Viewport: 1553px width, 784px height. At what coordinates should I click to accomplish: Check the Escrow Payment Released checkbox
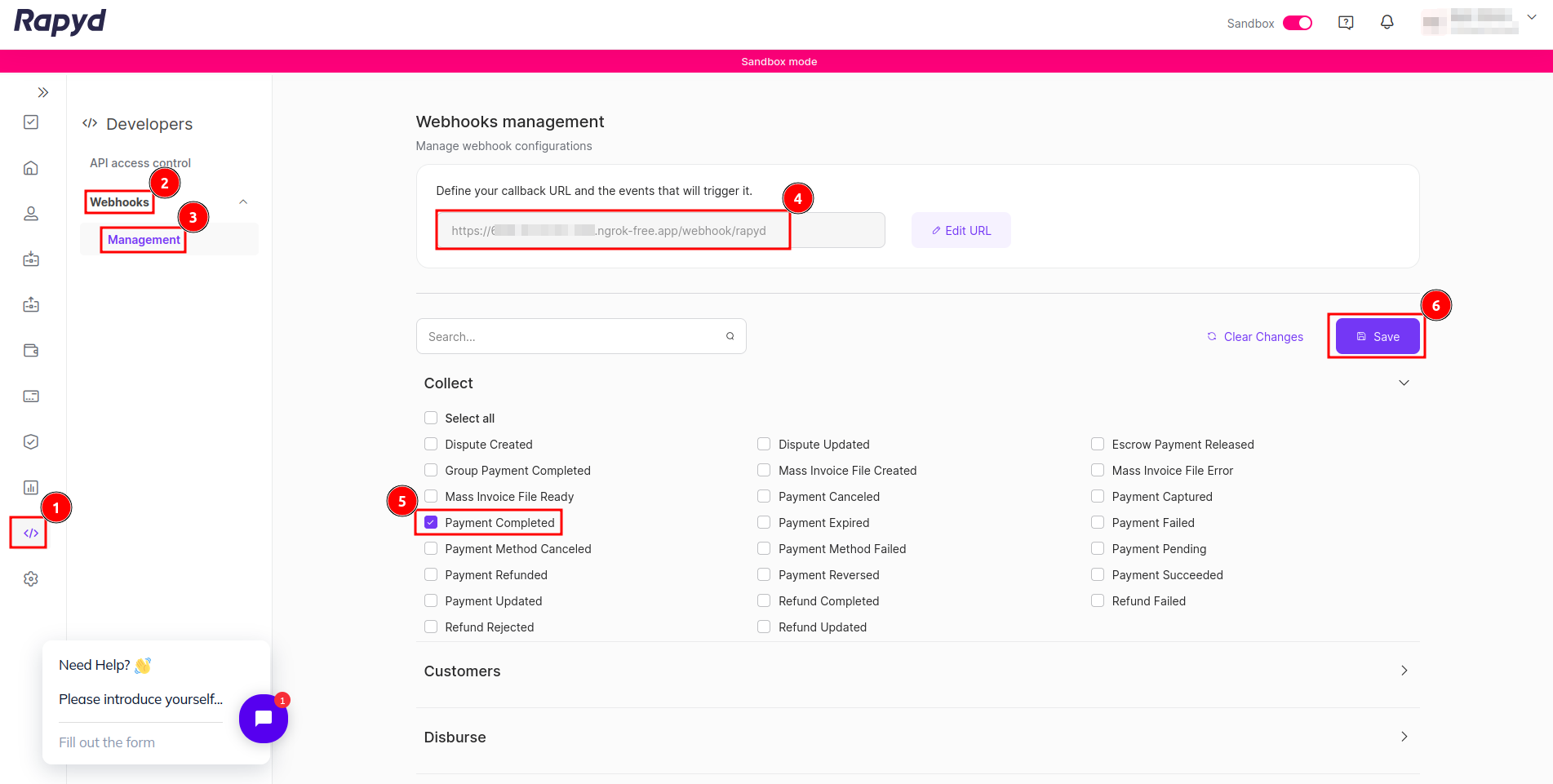[1098, 445]
